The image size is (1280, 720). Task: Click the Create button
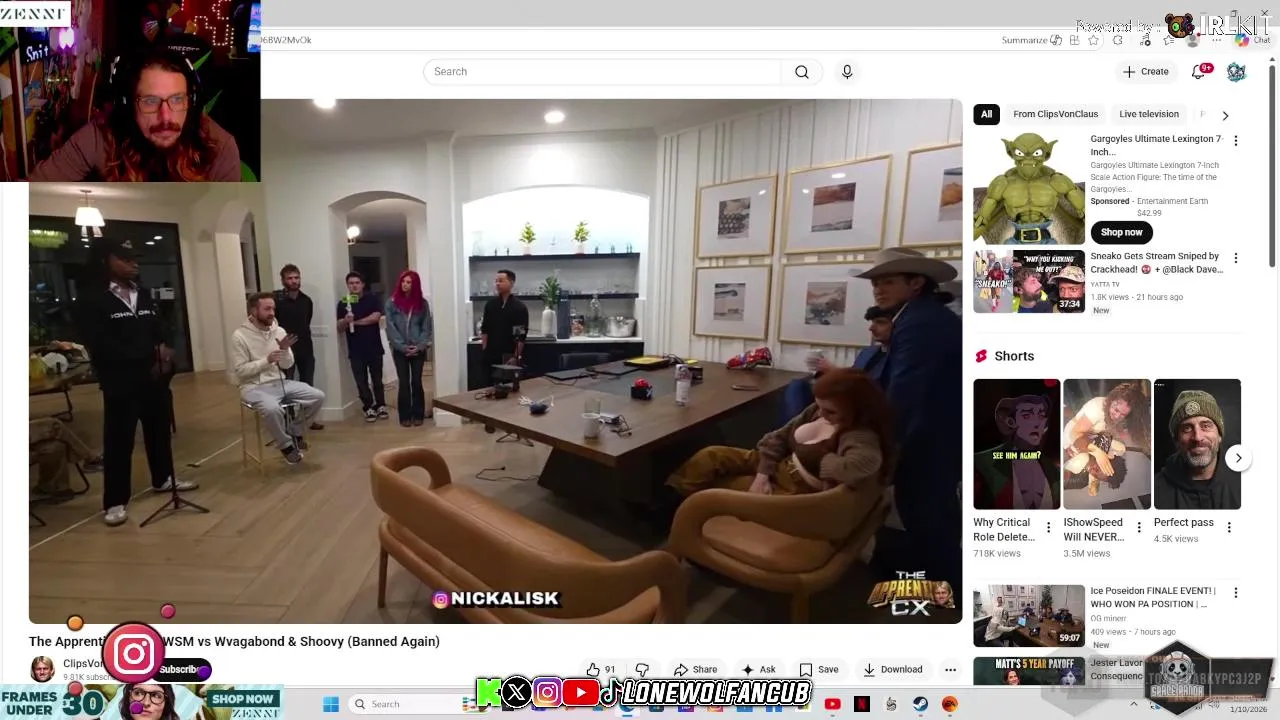(x=1145, y=72)
